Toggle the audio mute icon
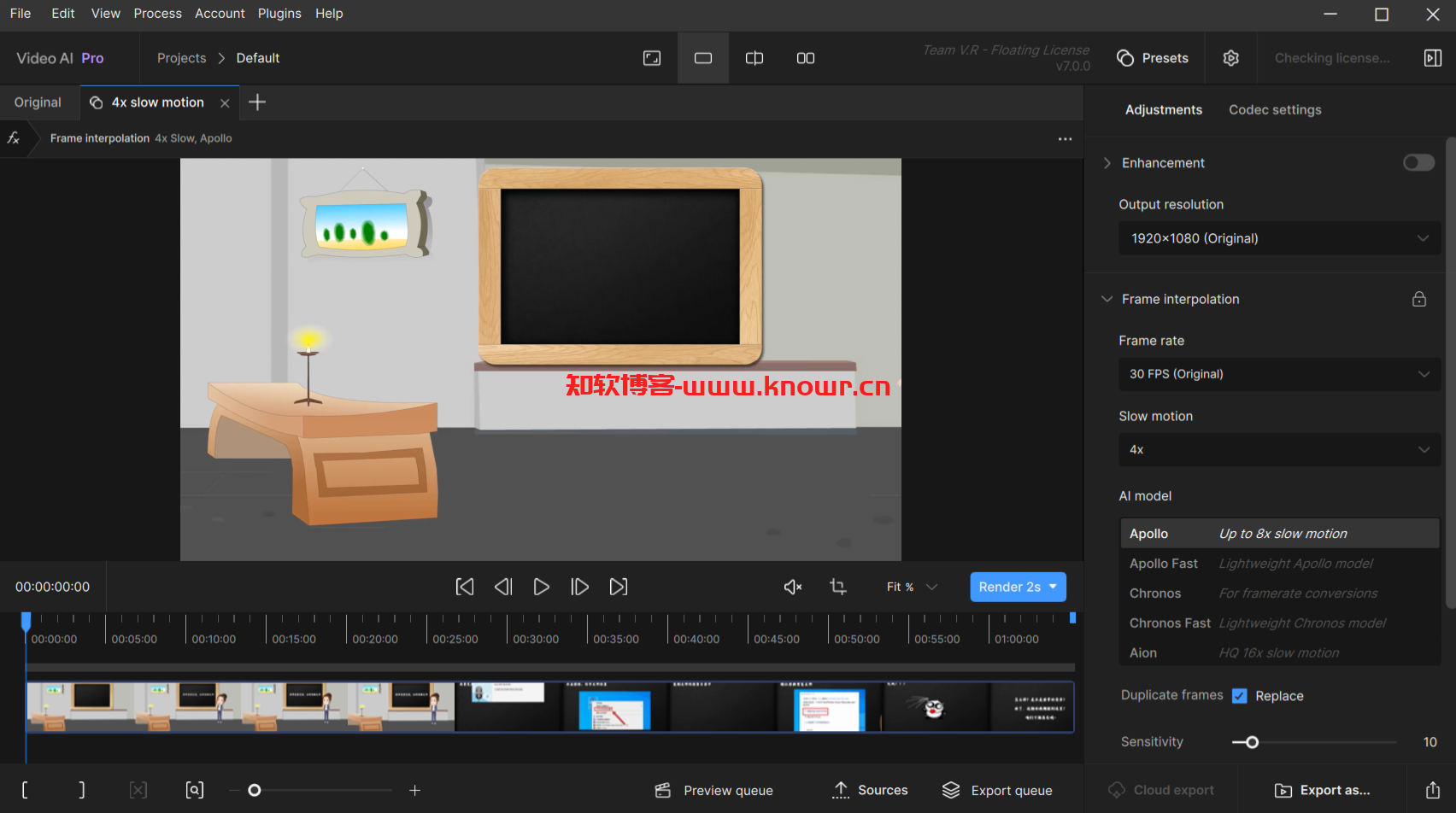1456x813 pixels. point(793,587)
